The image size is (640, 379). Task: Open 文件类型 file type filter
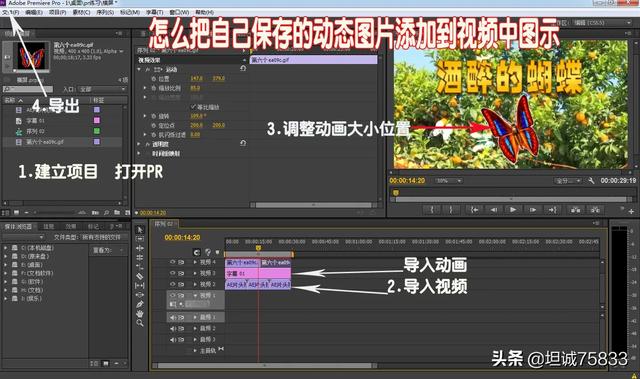tap(104, 237)
